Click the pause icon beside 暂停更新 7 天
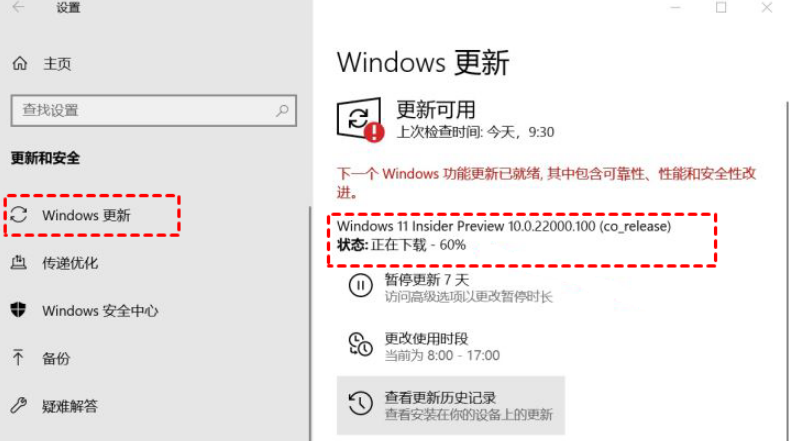795x441 pixels. 360,285
